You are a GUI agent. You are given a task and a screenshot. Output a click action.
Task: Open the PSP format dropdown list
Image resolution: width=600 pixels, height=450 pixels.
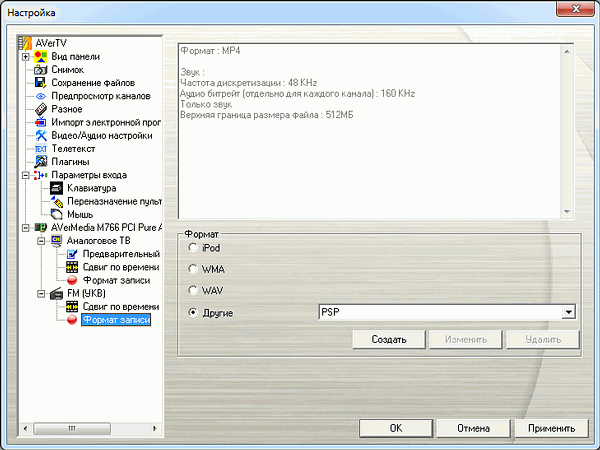pos(568,313)
